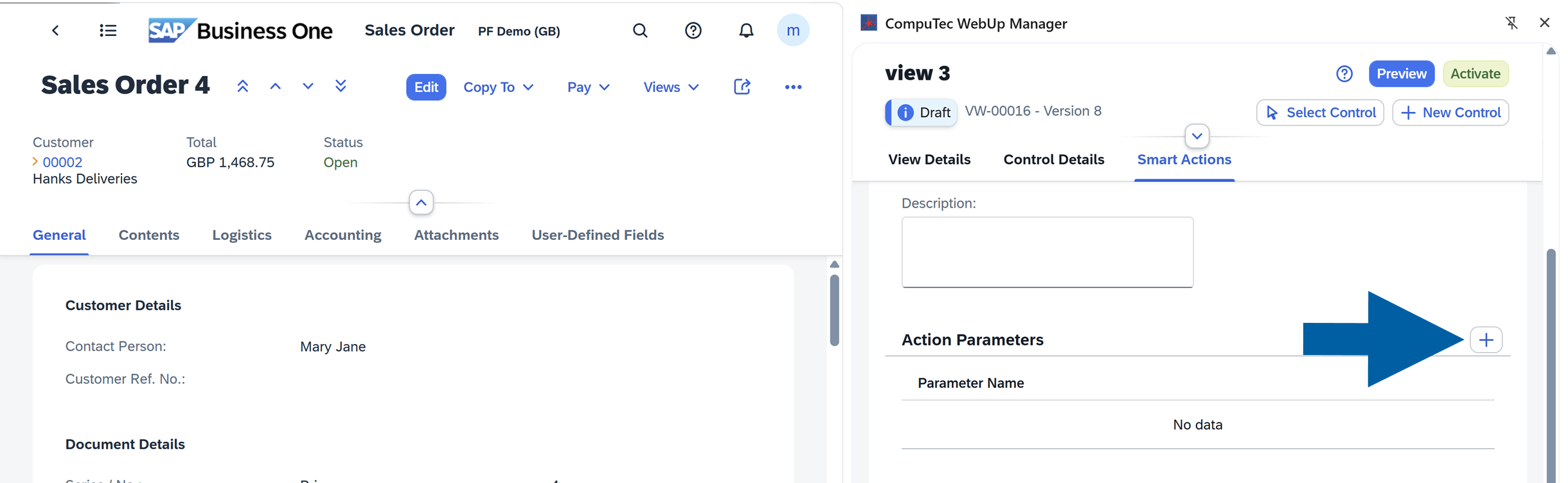Open the user avatar 'm'
The image size is (1568, 483).
tap(793, 30)
